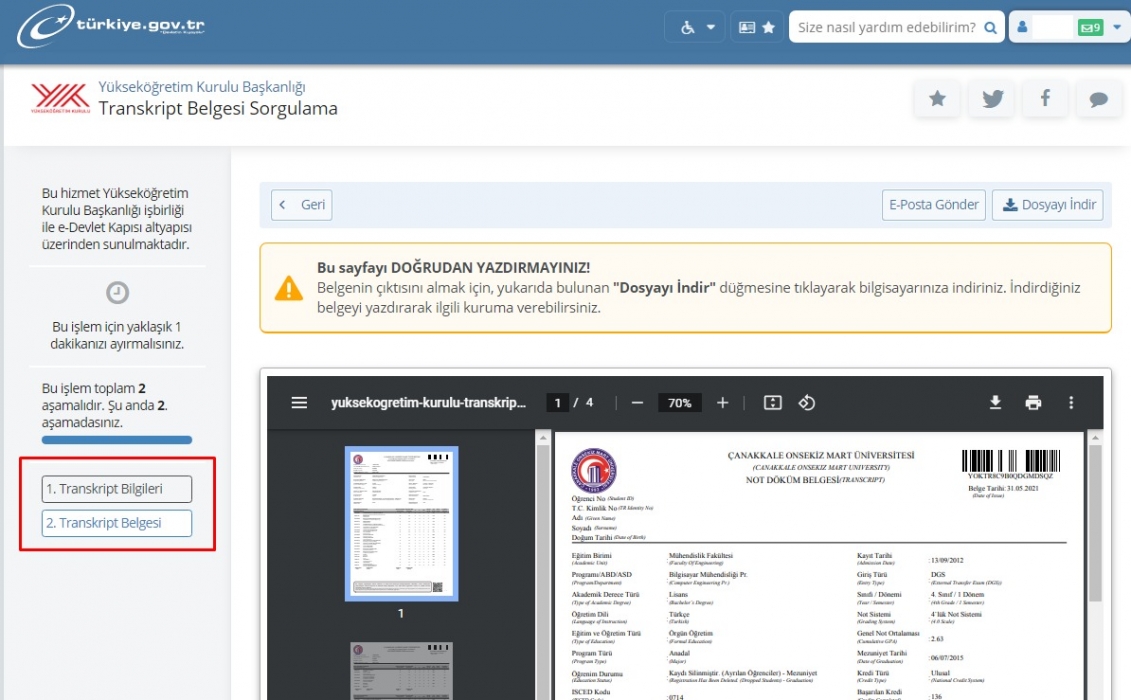The image size is (1131, 700).
Task: Rotate the PDF document counterclockwise
Action: [x=806, y=403]
